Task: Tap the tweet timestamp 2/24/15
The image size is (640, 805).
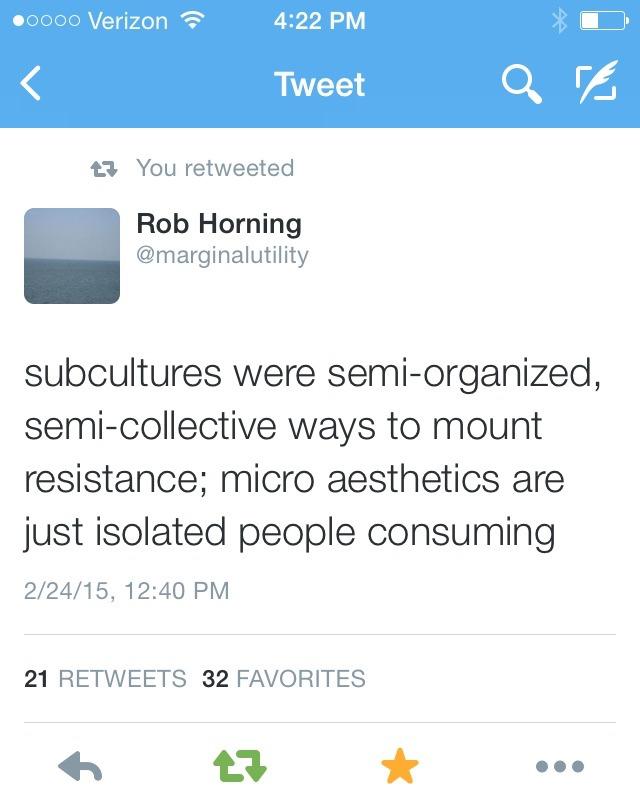Action: click(x=126, y=591)
